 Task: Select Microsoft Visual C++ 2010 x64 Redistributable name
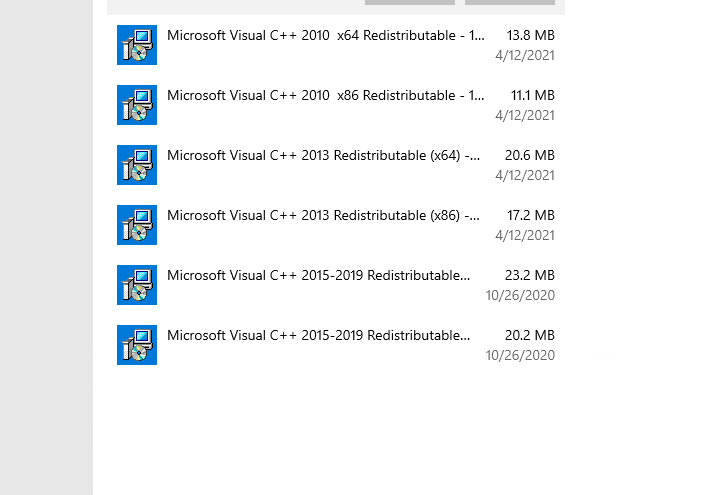point(326,35)
